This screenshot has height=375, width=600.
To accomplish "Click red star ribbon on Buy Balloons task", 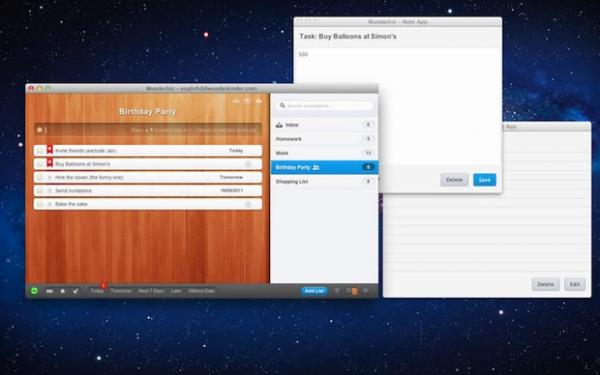I will coord(50,163).
